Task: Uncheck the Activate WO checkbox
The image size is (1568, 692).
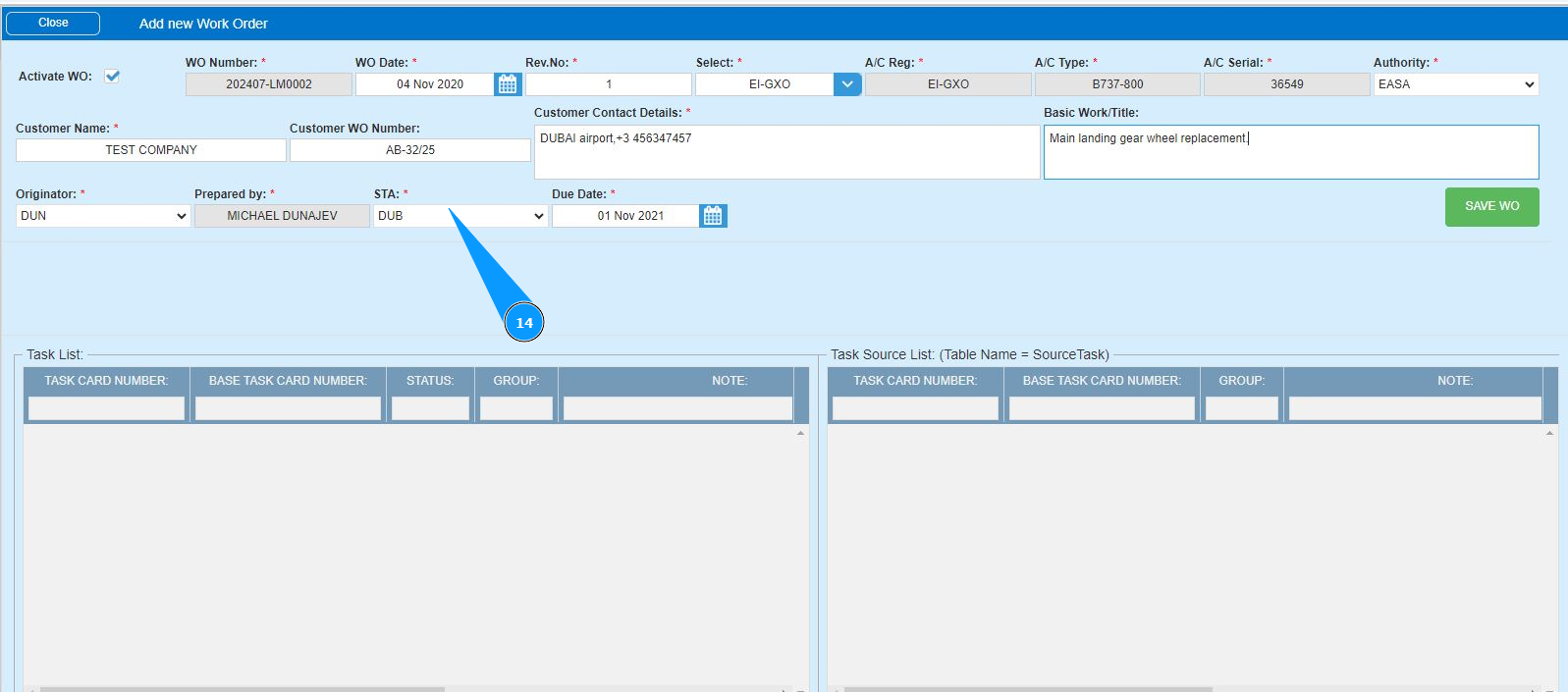Action: pos(112,76)
